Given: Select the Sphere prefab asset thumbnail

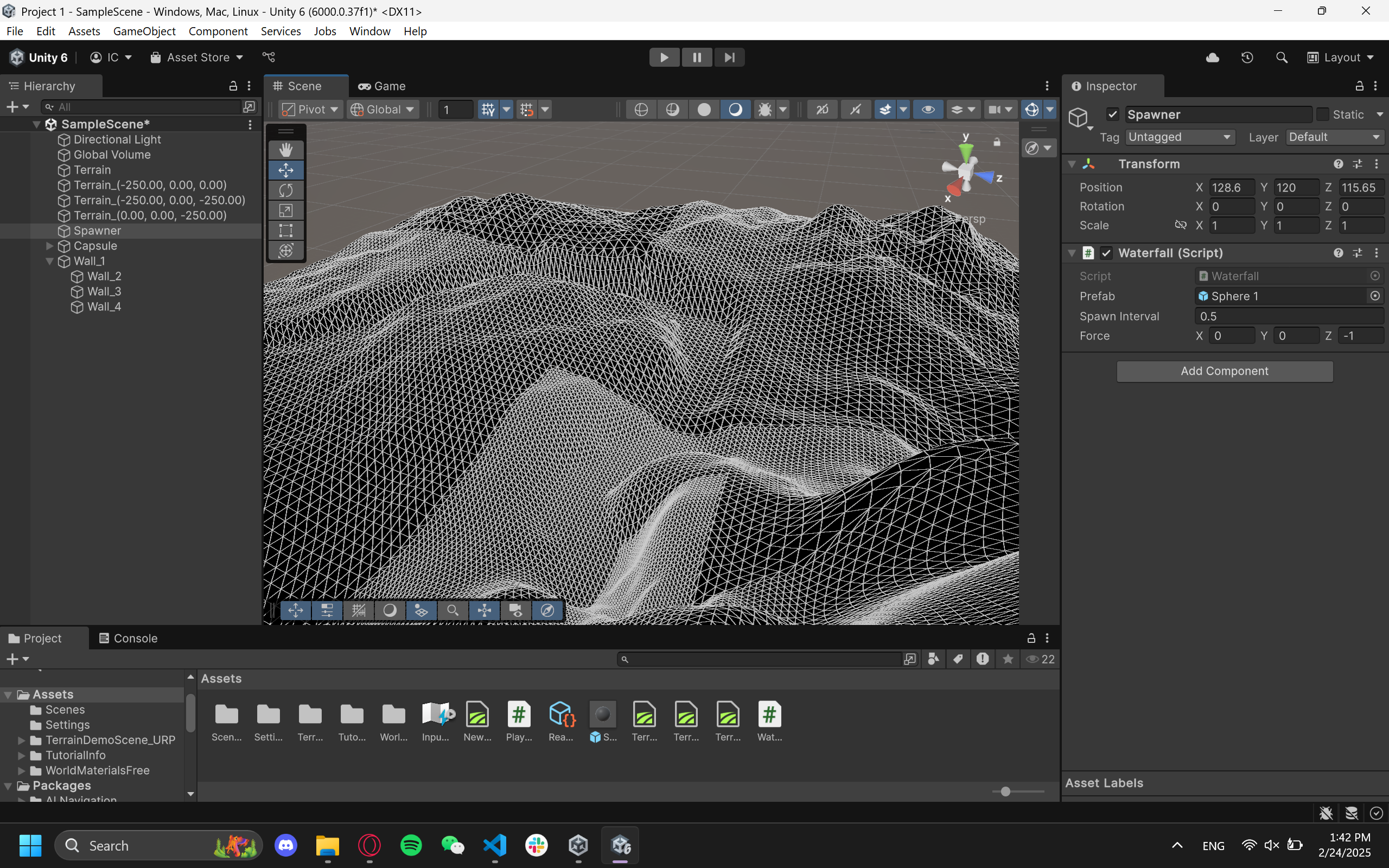Looking at the screenshot, I should (x=603, y=714).
